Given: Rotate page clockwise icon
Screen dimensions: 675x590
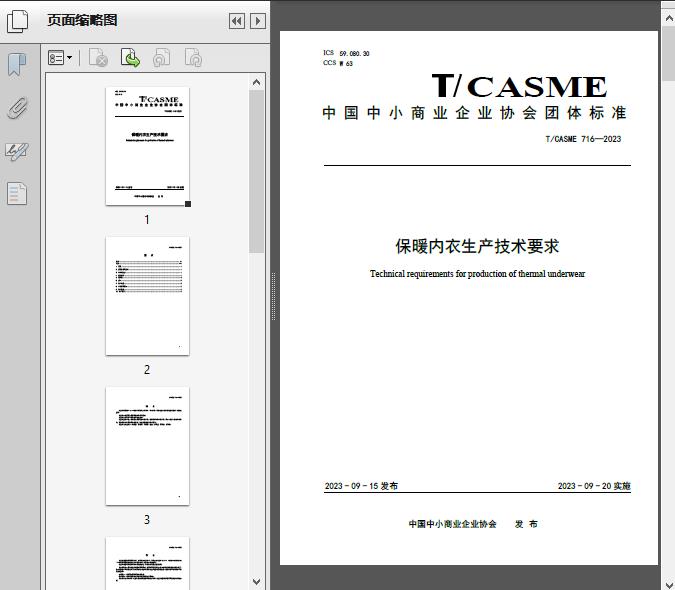Looking at the screenshot, I should coord(193,59).
